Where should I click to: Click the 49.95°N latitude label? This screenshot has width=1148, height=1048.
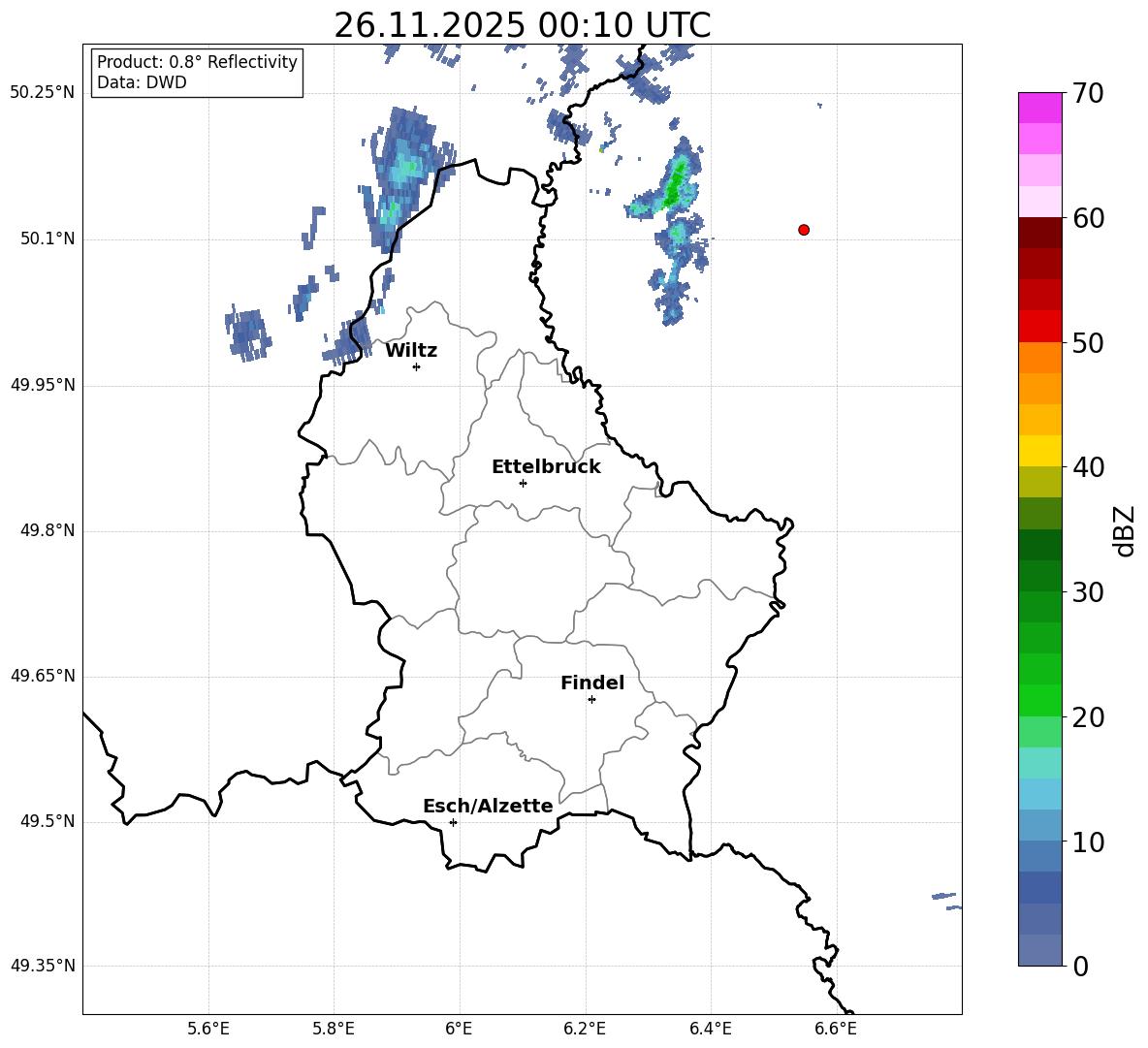click(x=43, y=384)
